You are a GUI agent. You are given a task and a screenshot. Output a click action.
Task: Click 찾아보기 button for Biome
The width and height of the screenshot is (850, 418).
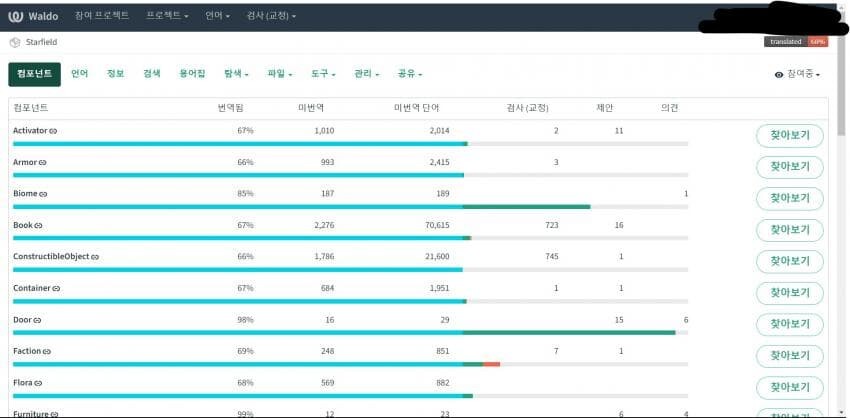tap(790, 198)
